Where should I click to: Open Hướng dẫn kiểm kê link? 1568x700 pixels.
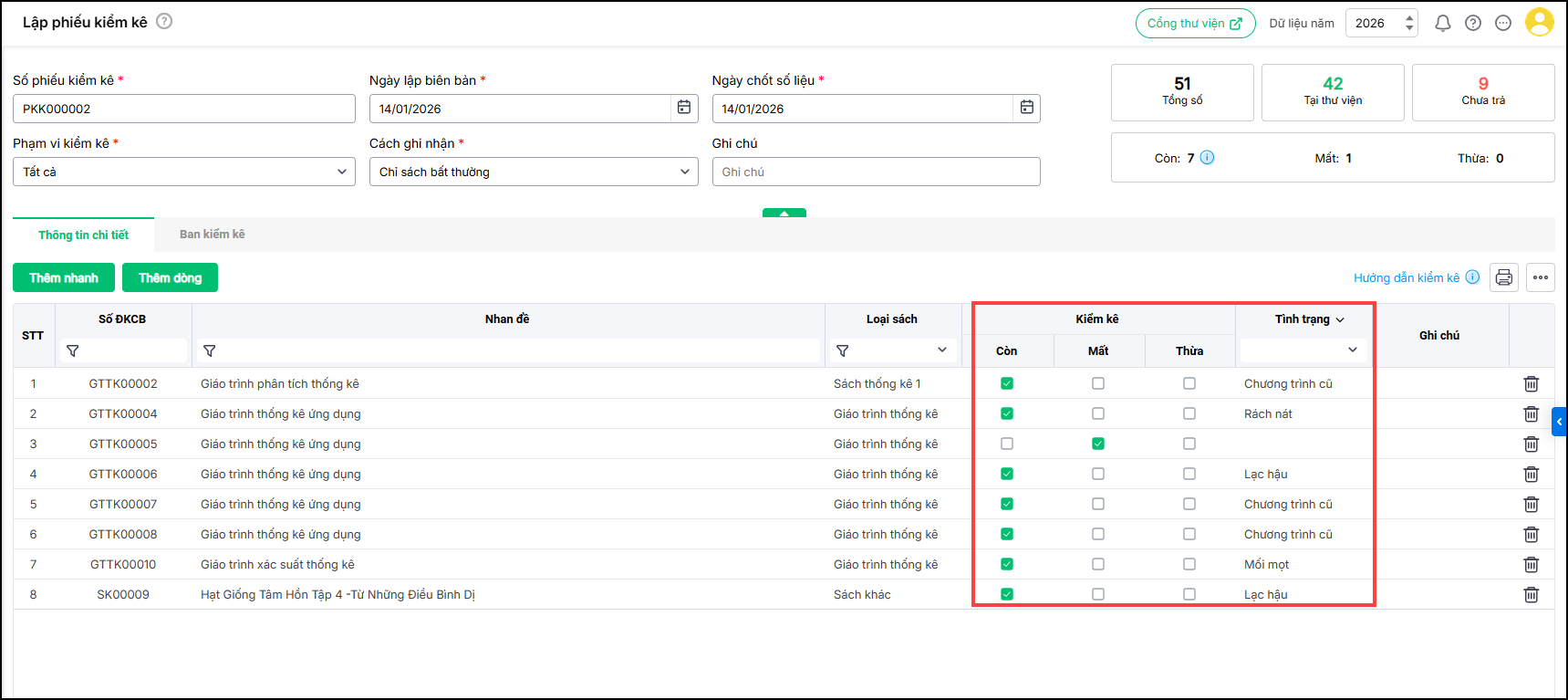pyautogui.click(x=1406, y=277)
